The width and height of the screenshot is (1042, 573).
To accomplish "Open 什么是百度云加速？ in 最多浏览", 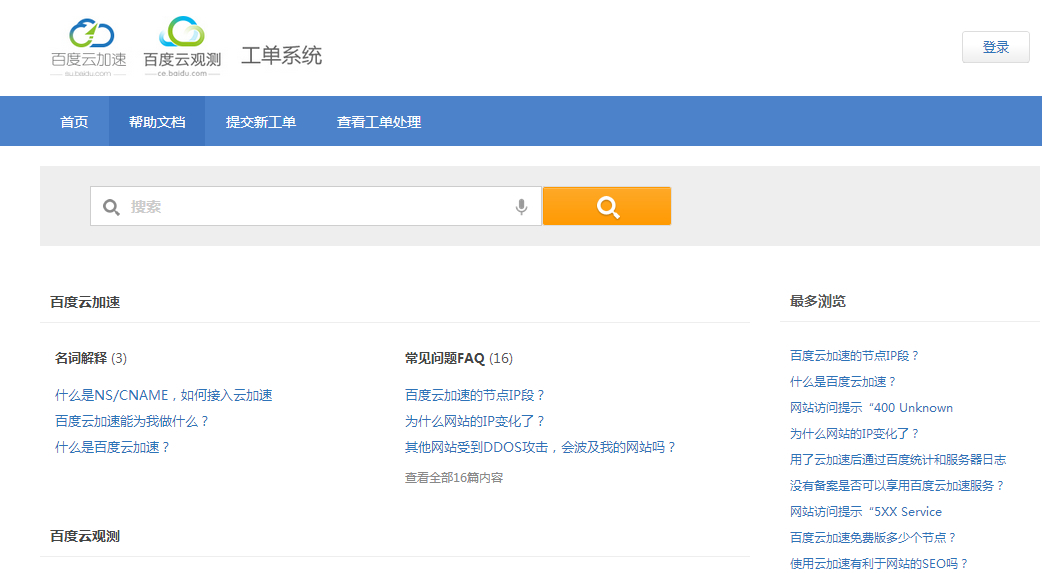I will click(843, 382).
